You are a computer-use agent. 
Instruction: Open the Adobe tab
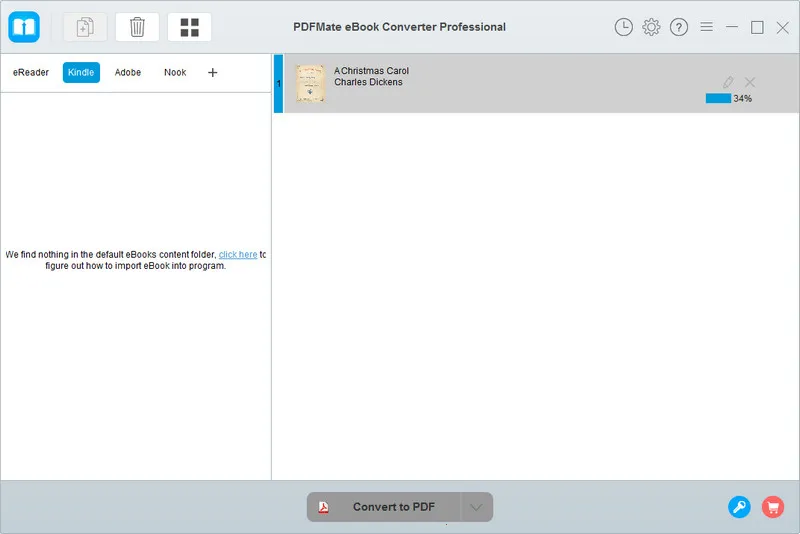coord(128,72)
